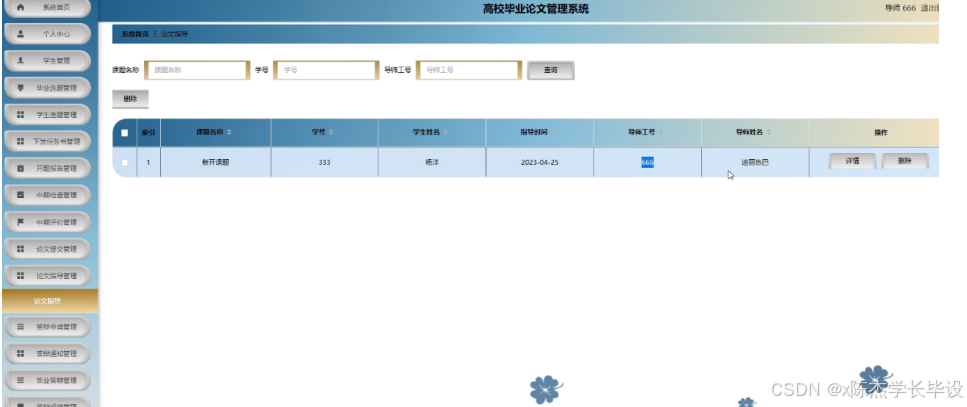Screen dimensions: 967x407
Task: Open 系统首页 in the sidebar
Action: coord(47,8)
